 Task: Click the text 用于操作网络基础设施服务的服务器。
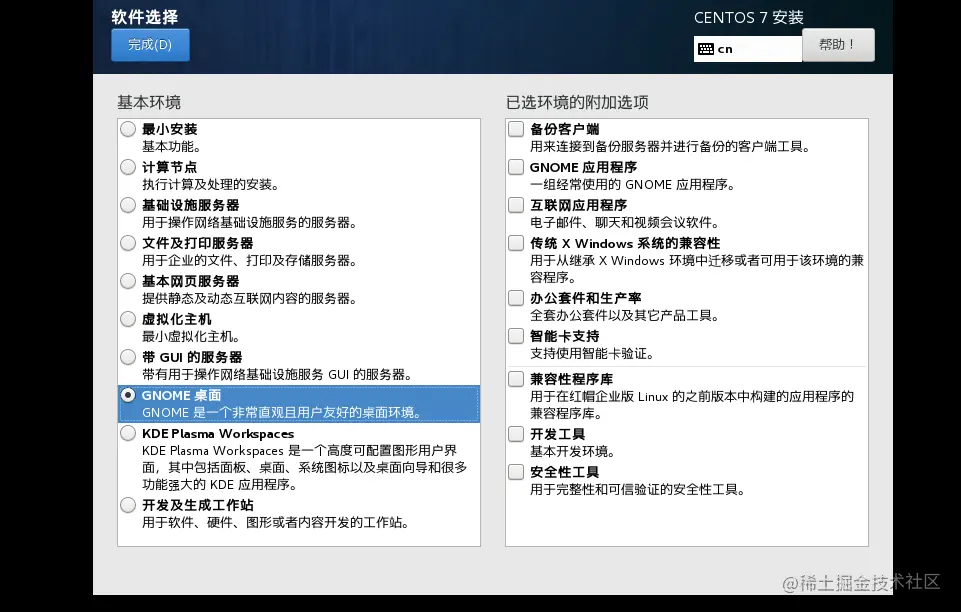click(249, 223)
